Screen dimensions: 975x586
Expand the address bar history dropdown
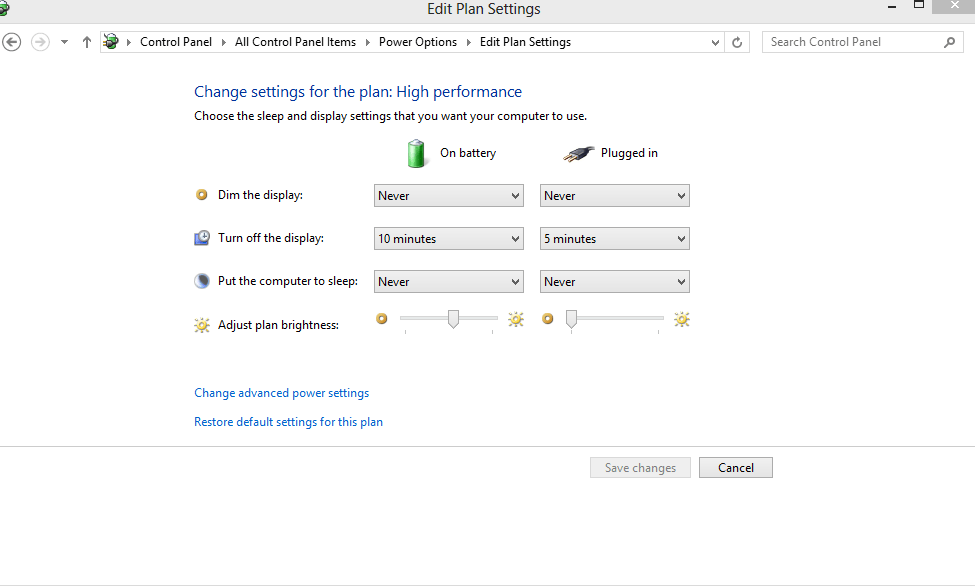point(715,42)
